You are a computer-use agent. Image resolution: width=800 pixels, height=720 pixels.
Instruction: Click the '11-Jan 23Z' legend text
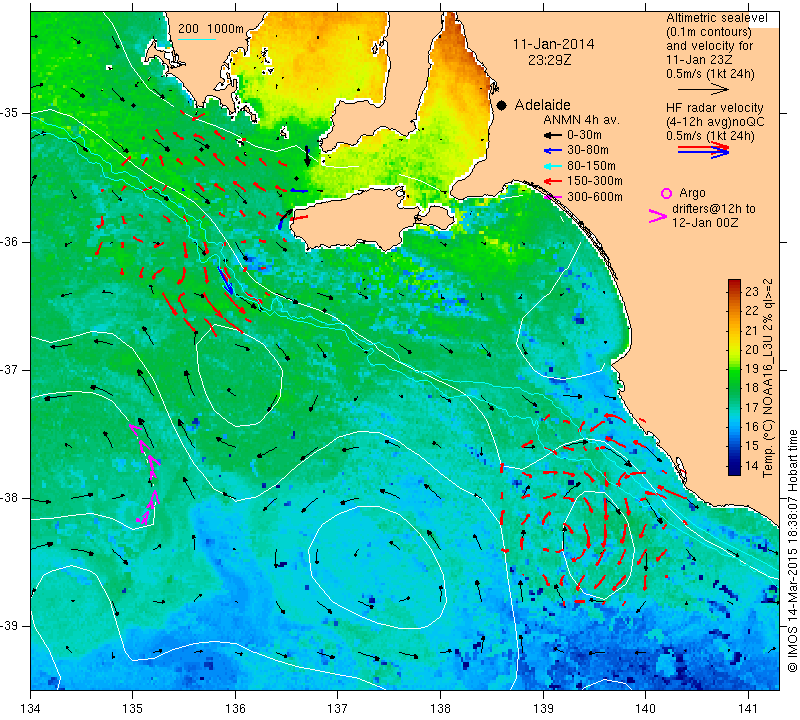[x=699, y=60]
